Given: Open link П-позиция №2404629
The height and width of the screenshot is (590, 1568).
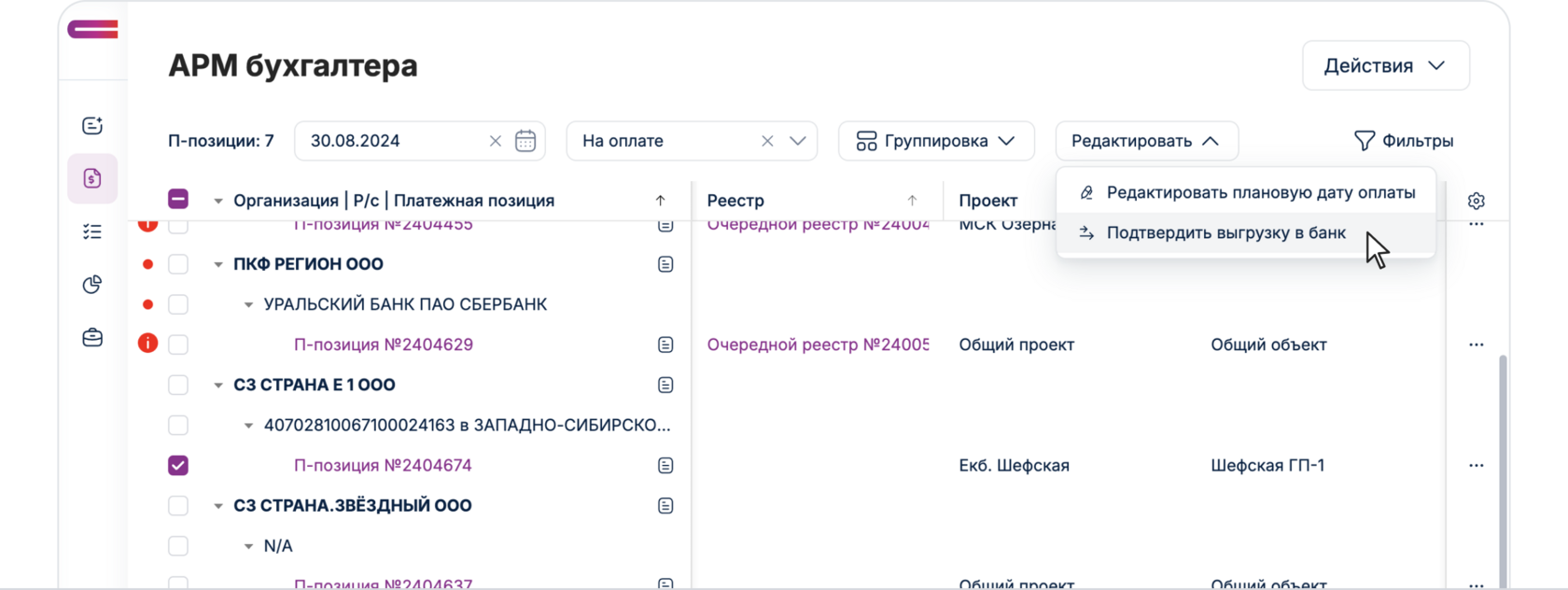Looking at the screenshot, I should click(383, 344).
